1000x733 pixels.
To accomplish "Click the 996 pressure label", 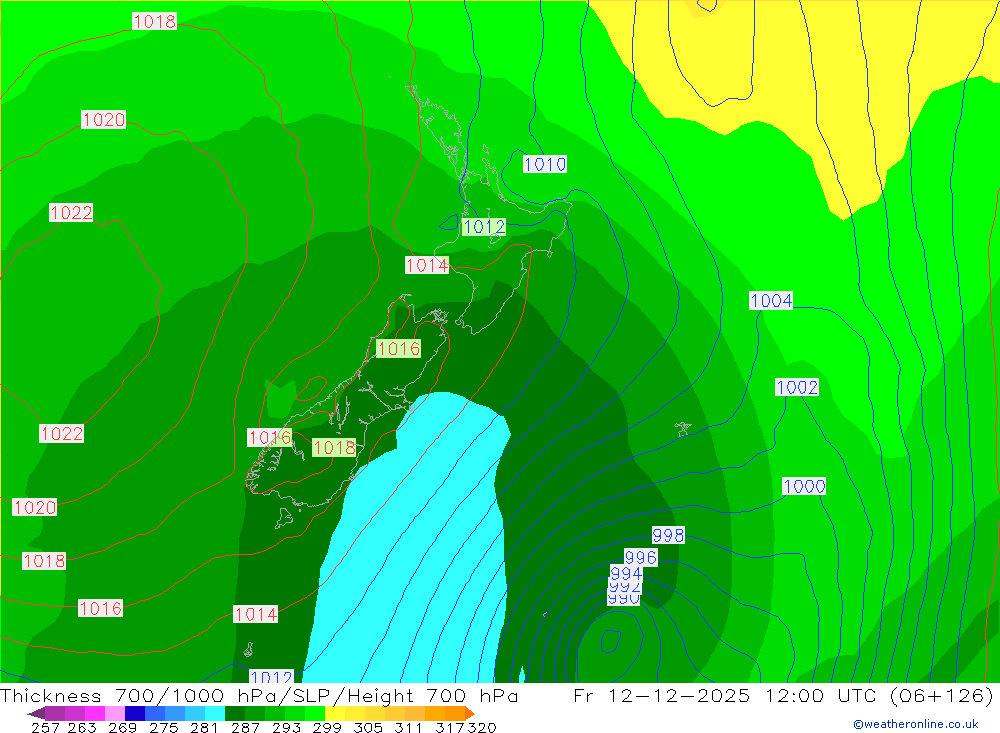I will pyautogui.click(x=640, y=558).
